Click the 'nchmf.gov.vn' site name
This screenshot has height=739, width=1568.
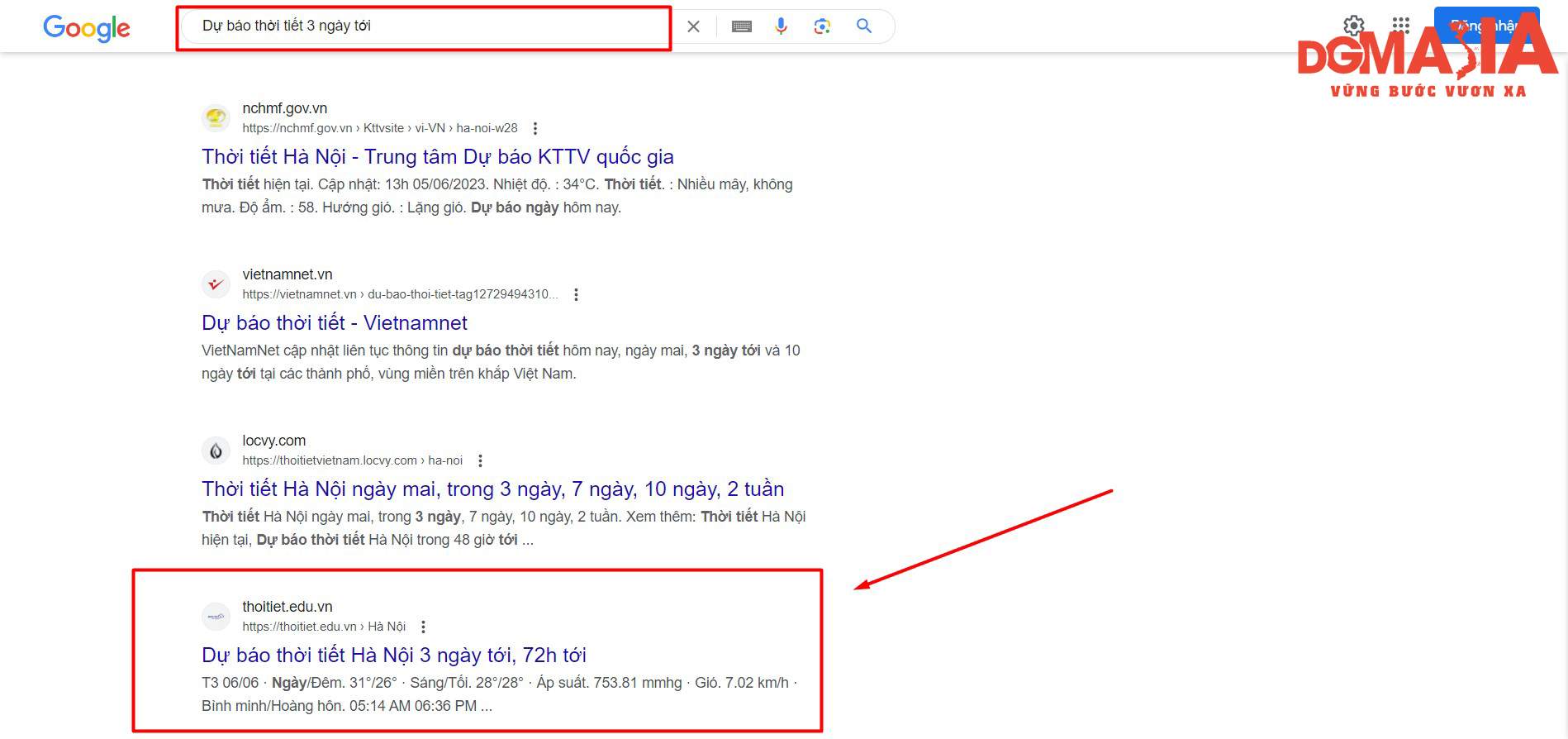pyautogui.click(x=285, y=108)
